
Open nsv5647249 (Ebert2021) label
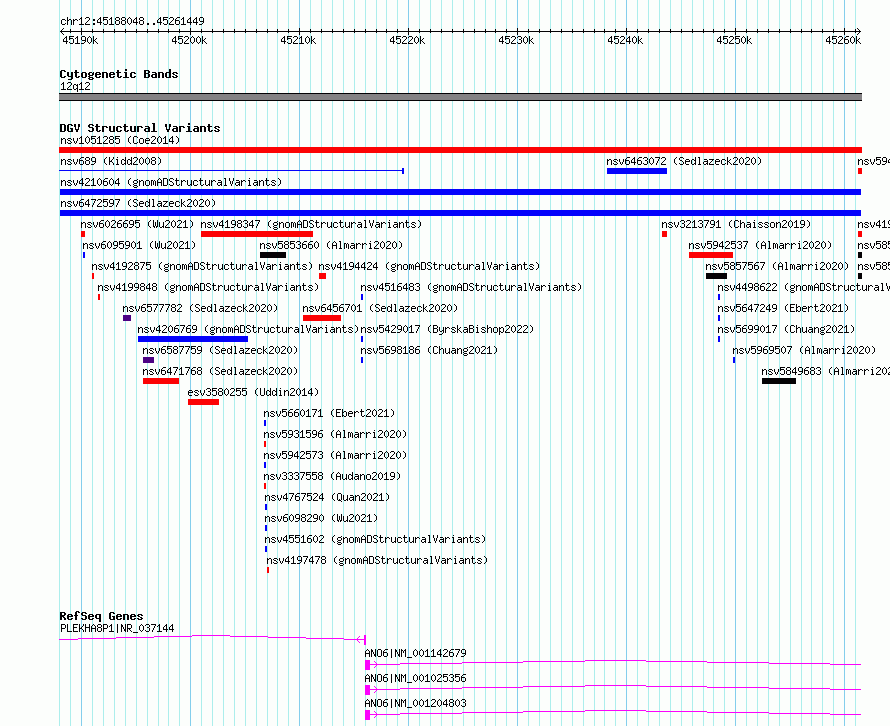783,308
